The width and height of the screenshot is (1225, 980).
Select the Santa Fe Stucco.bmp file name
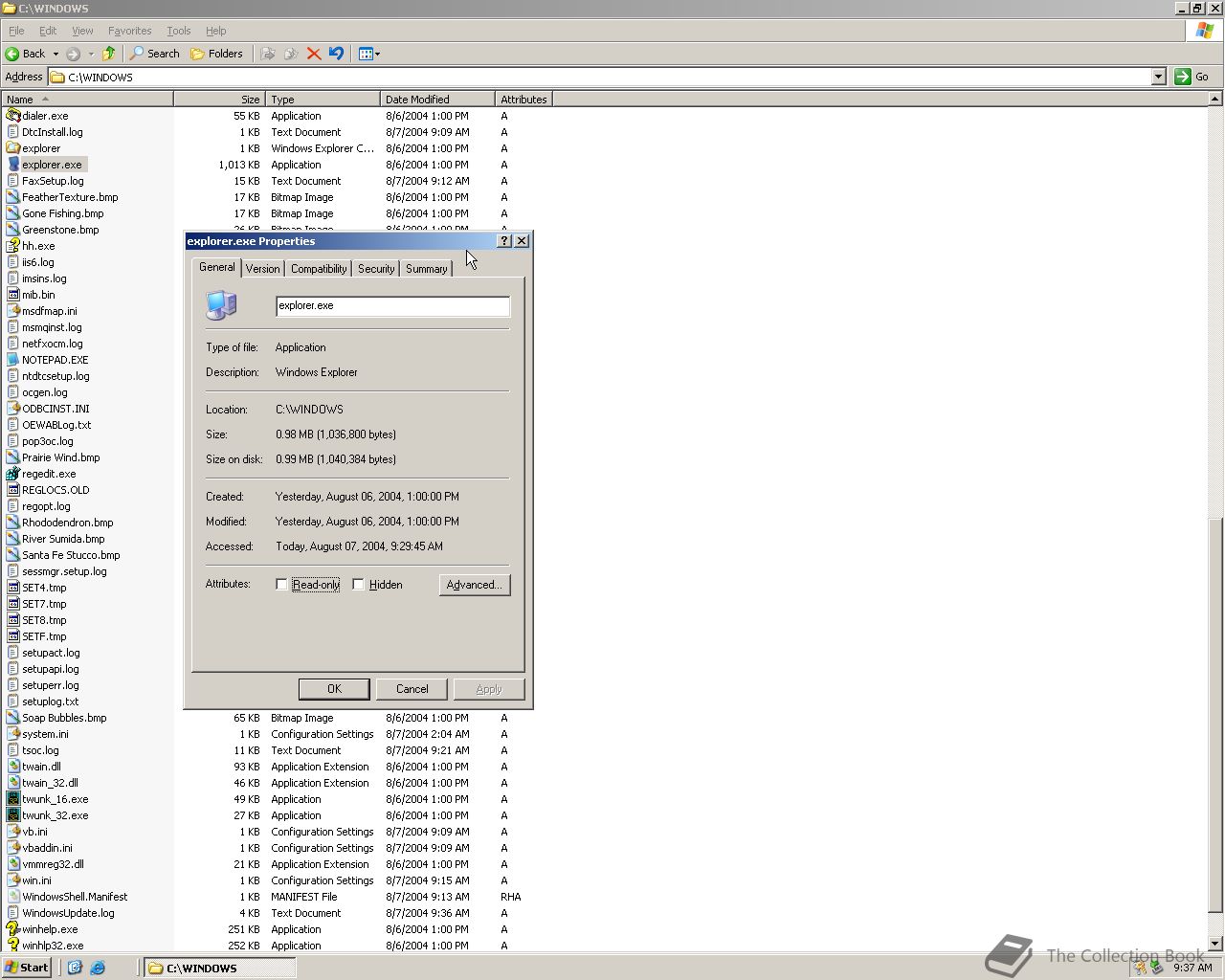point(71,555)
